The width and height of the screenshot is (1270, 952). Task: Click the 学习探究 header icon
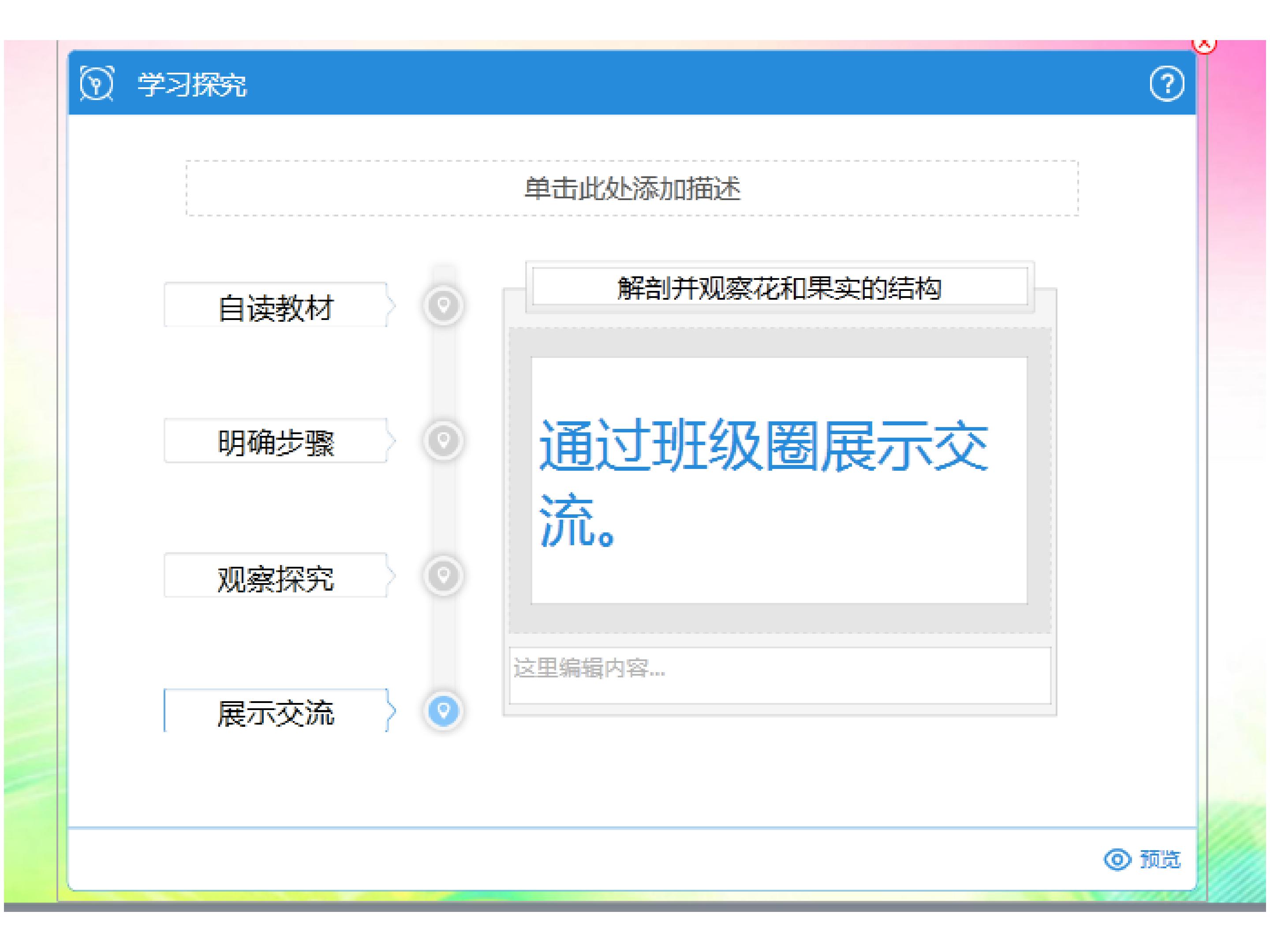(97, 84)
